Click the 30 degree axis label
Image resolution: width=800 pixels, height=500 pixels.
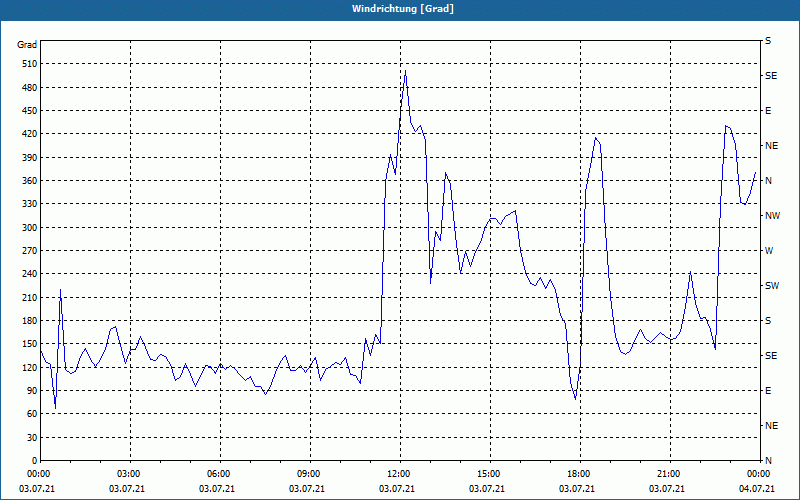click(x=32, y=438)
